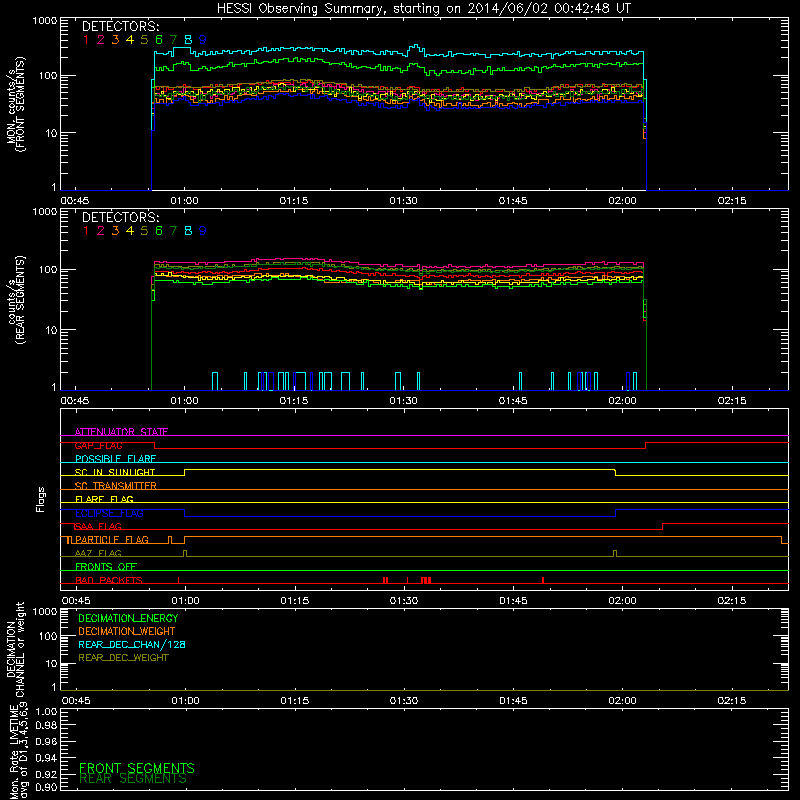Click 01:30 tick label under front segments plot

(404, 201)
